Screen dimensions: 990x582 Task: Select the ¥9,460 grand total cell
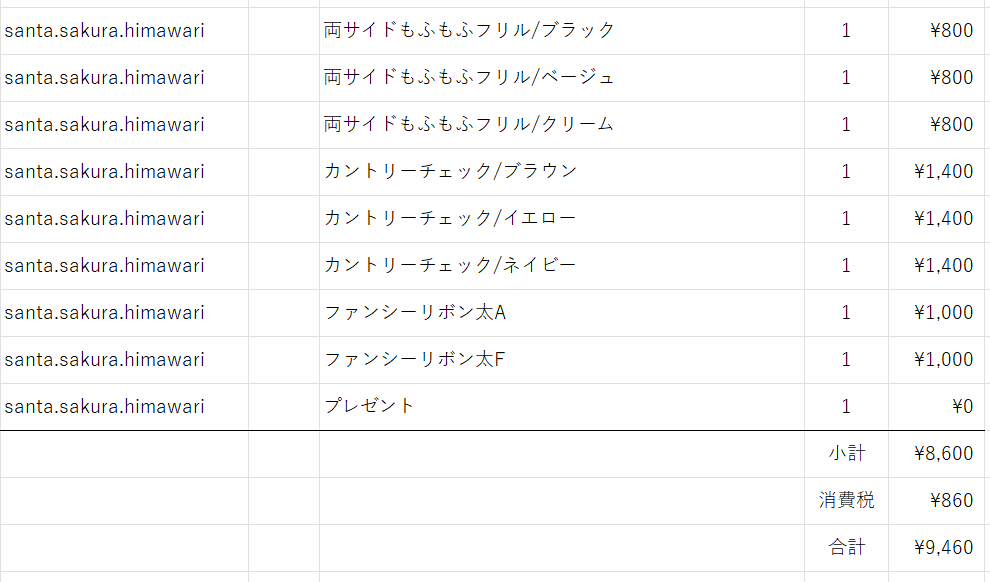[x=943, y=547]
